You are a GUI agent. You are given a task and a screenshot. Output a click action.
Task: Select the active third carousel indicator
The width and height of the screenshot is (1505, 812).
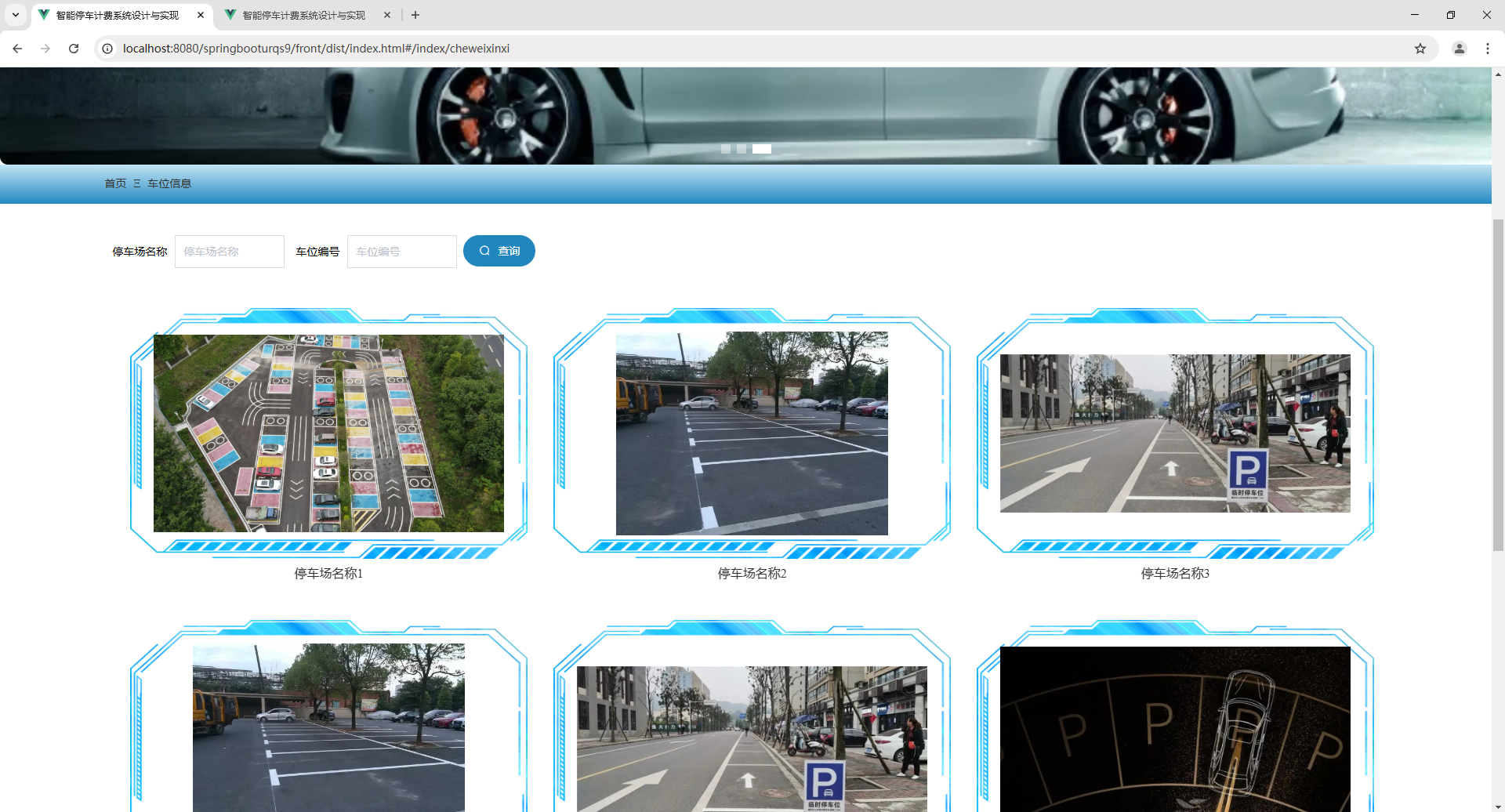(762, 149)
